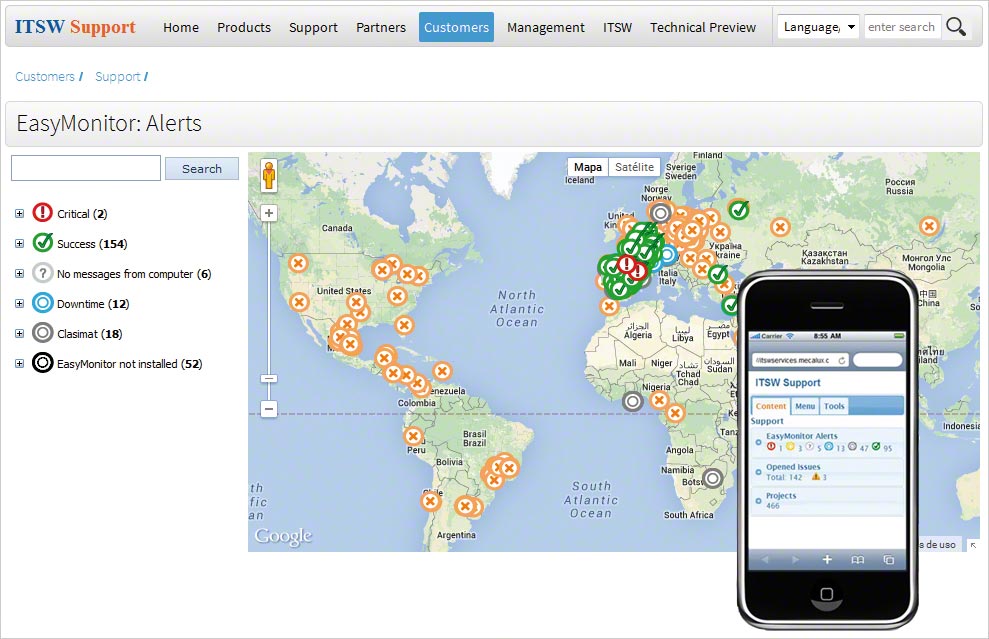Viewport: 989px width, 639px height.
Task: Open the ITSW menu item
Action: pos(617,27)
